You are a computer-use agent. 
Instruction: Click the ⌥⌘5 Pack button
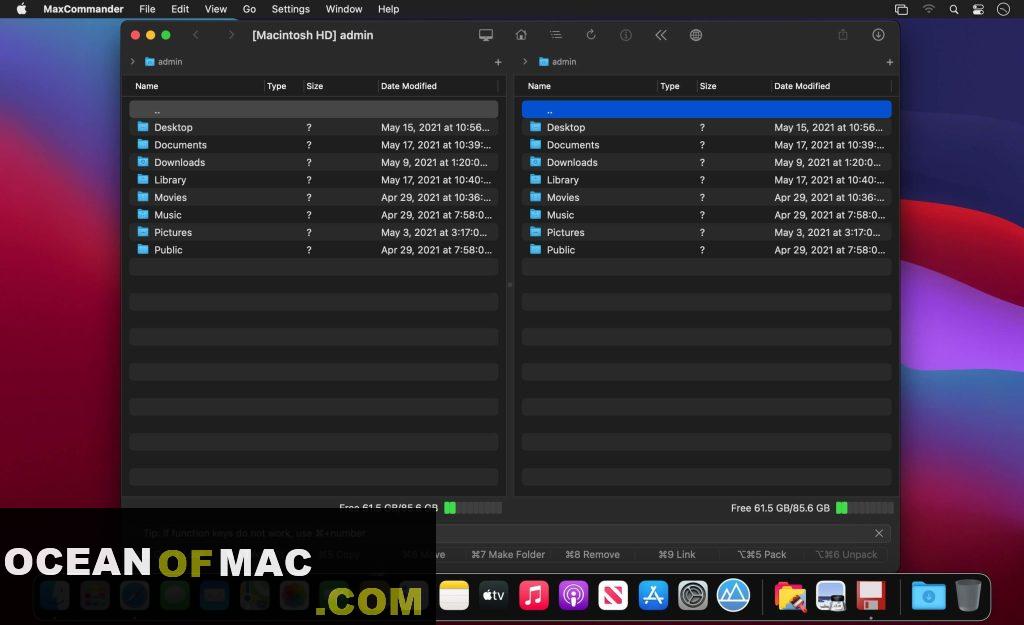click(761, 554)
